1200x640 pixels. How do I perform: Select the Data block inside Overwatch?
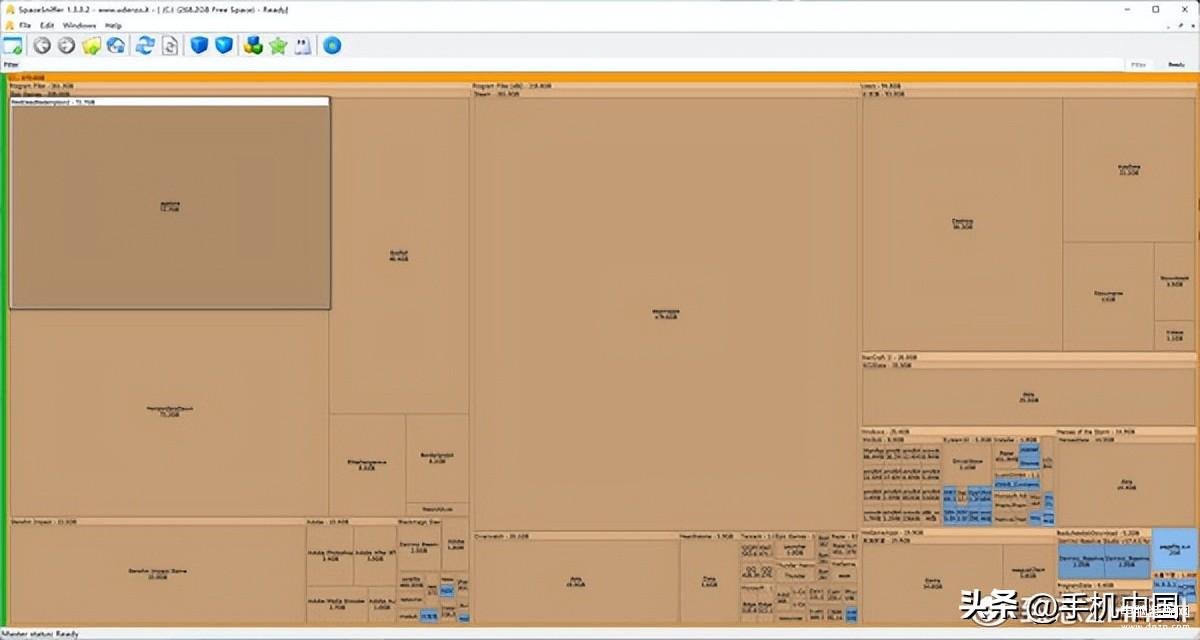tap(577, 581)
